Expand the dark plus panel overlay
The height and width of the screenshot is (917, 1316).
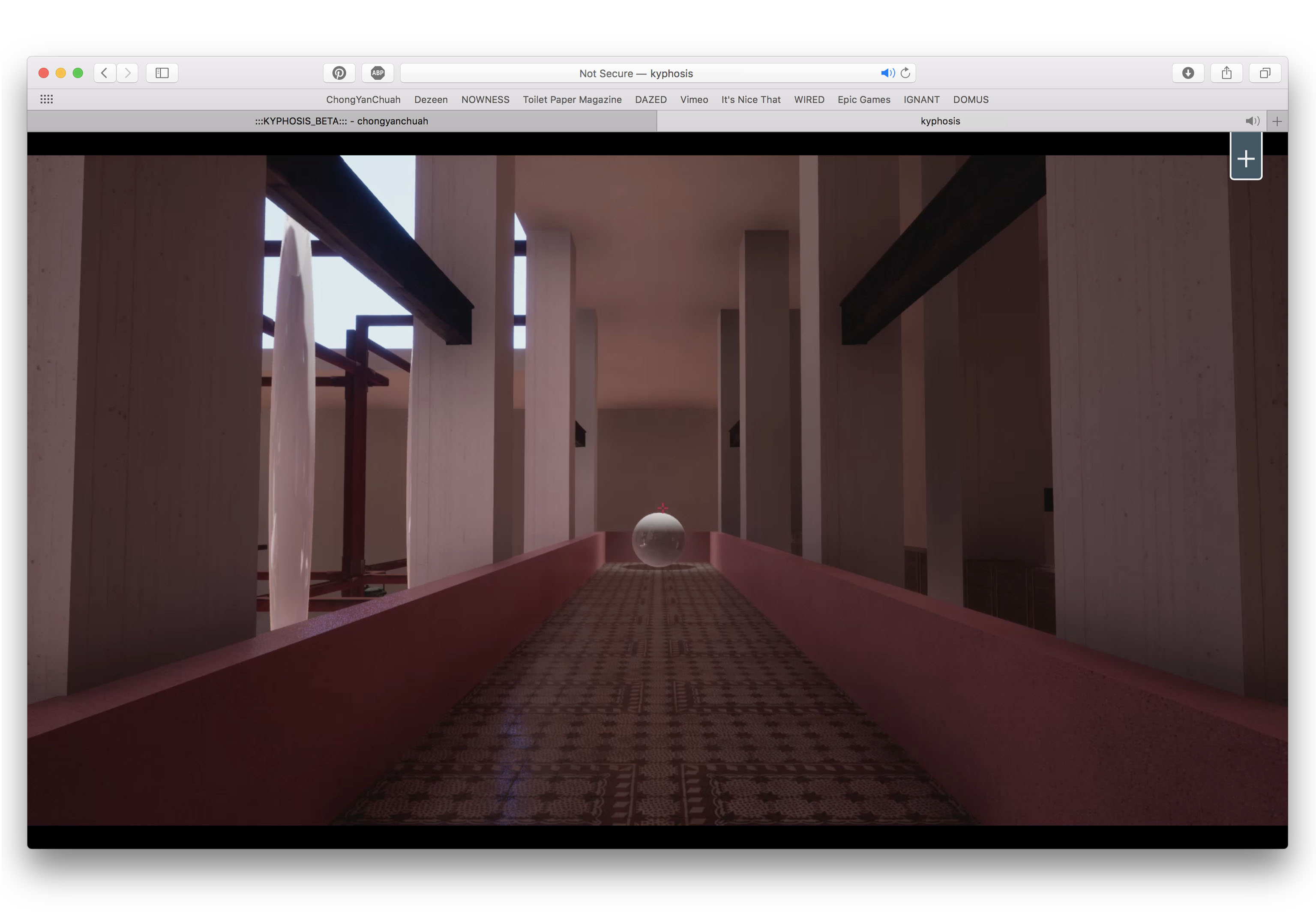pyautogui.click(x=1245, y=158)
